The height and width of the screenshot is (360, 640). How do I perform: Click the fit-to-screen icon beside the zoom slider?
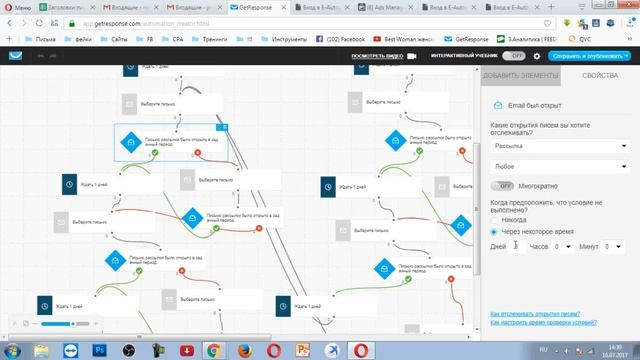(26, 324)
